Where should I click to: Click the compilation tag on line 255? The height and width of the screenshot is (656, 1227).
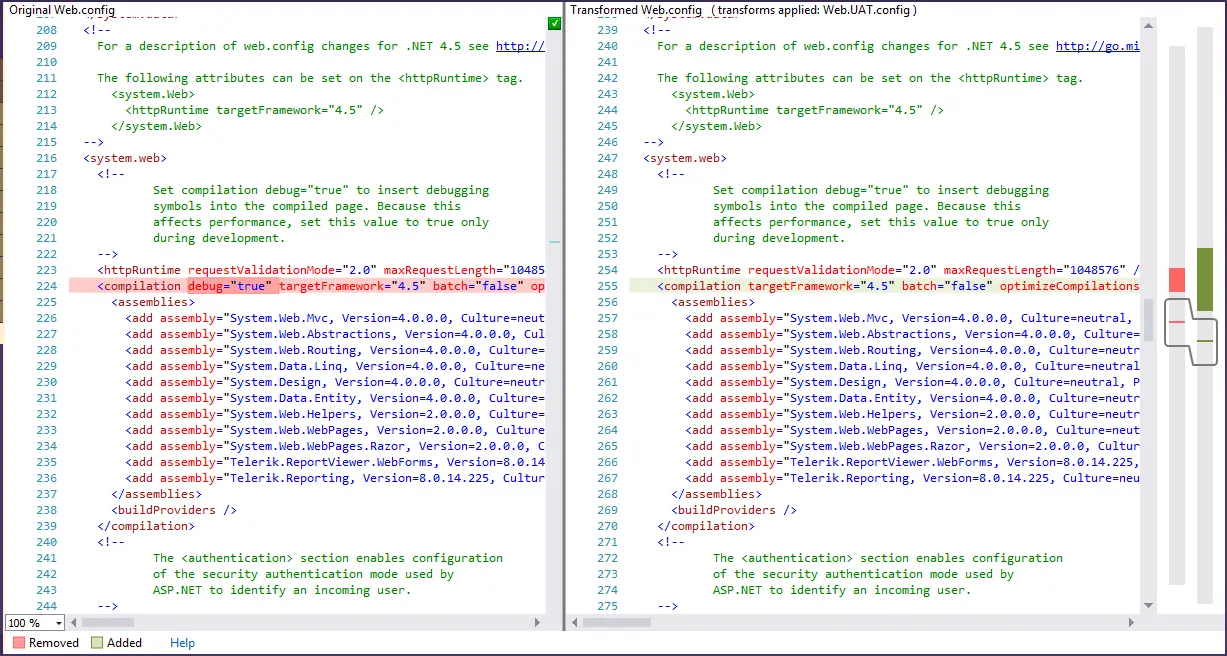pos(700,286)
